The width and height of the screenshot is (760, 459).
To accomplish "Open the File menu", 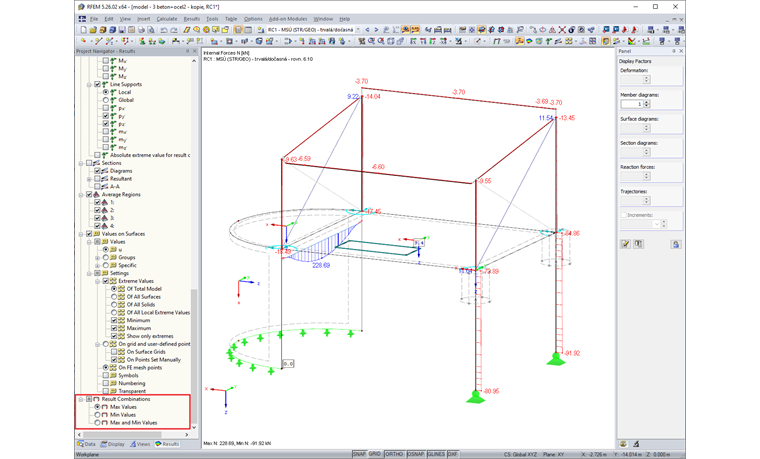I will pos(94,19).
